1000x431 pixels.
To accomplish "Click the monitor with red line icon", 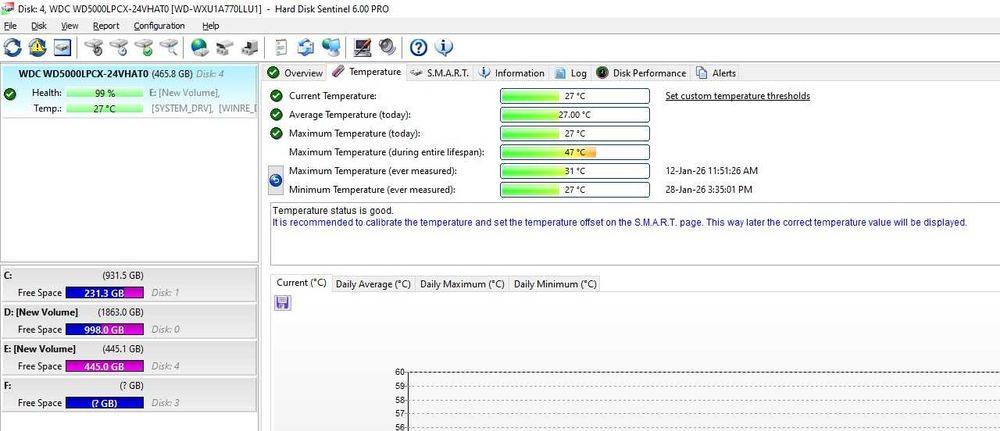I will tap(363, 47).
